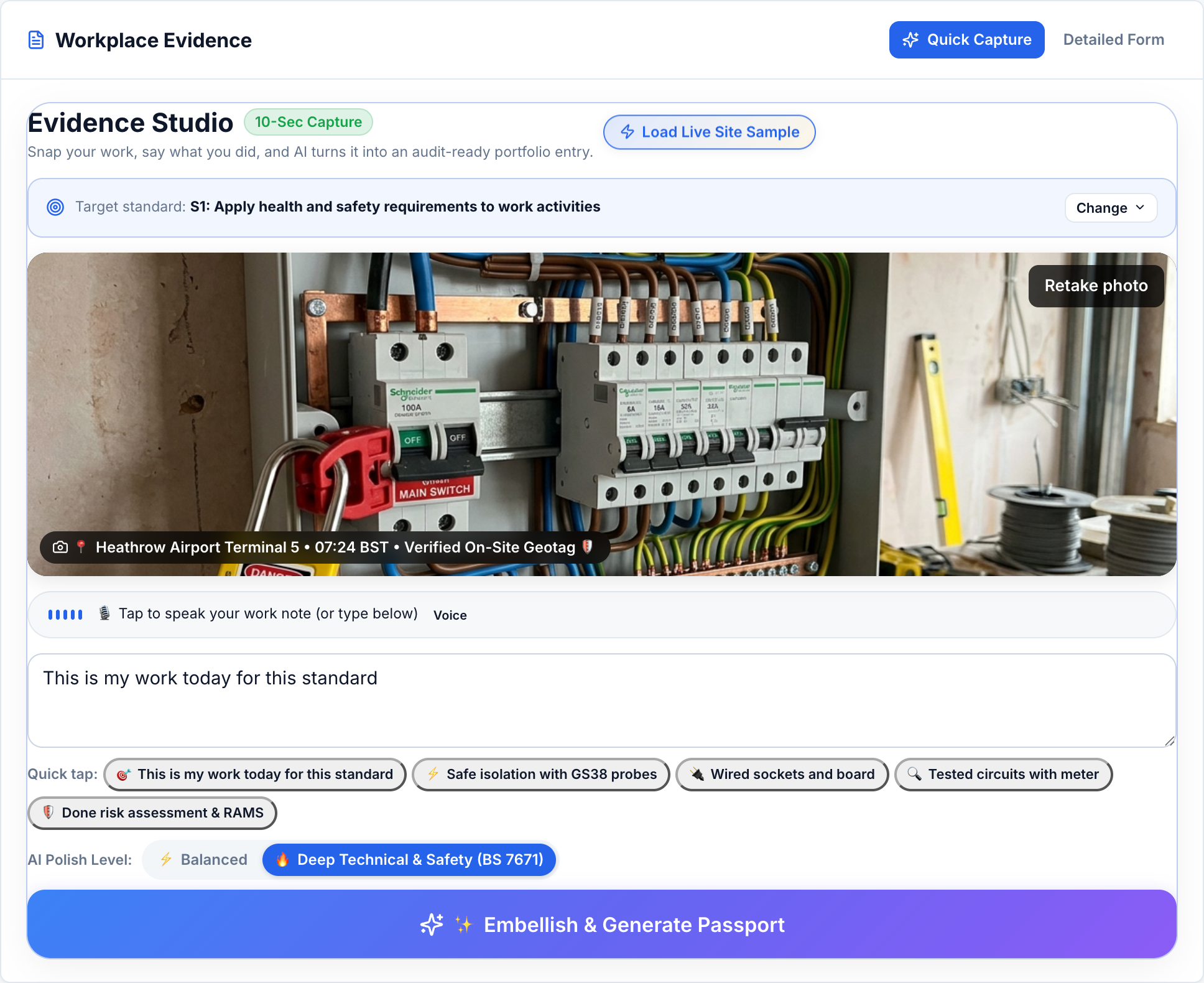
Task: Switch to the Detailed Form tab
Action: coord(1113,40)
